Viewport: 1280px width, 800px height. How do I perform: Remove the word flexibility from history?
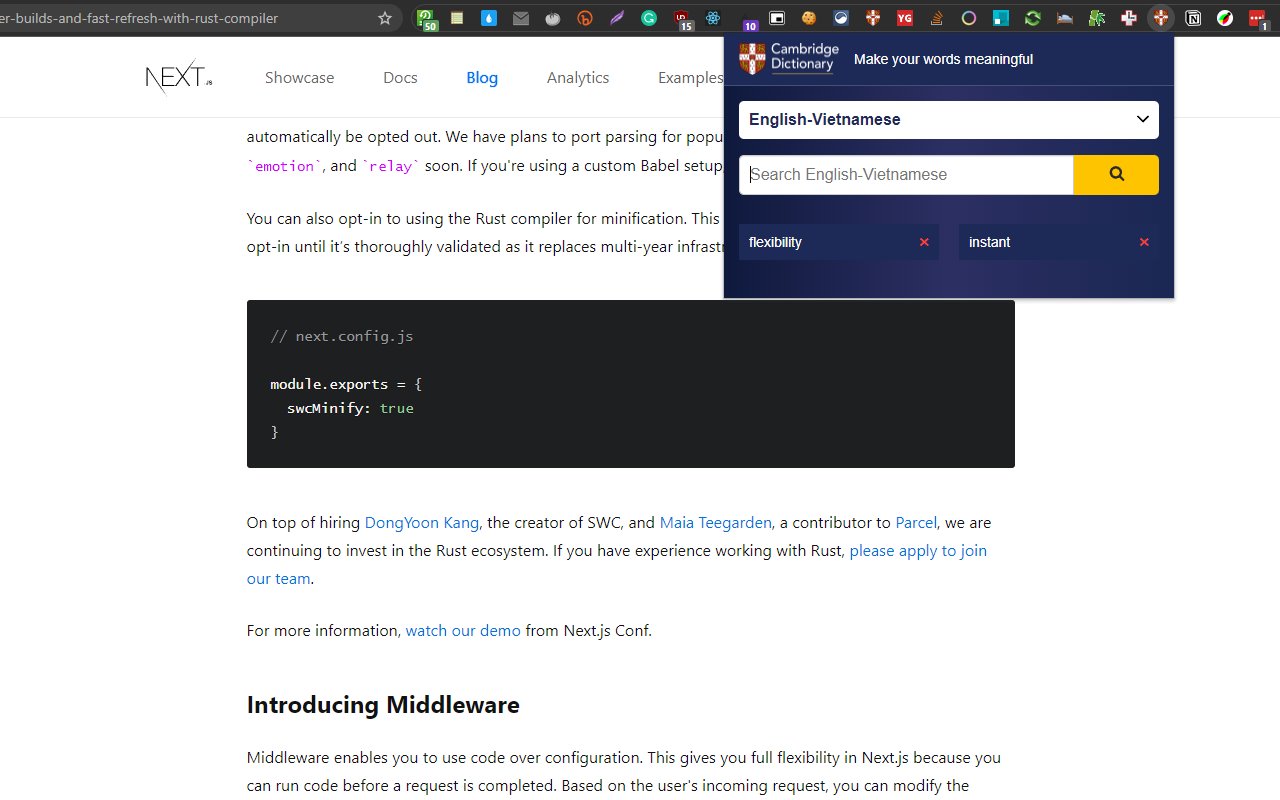[924, 242]
